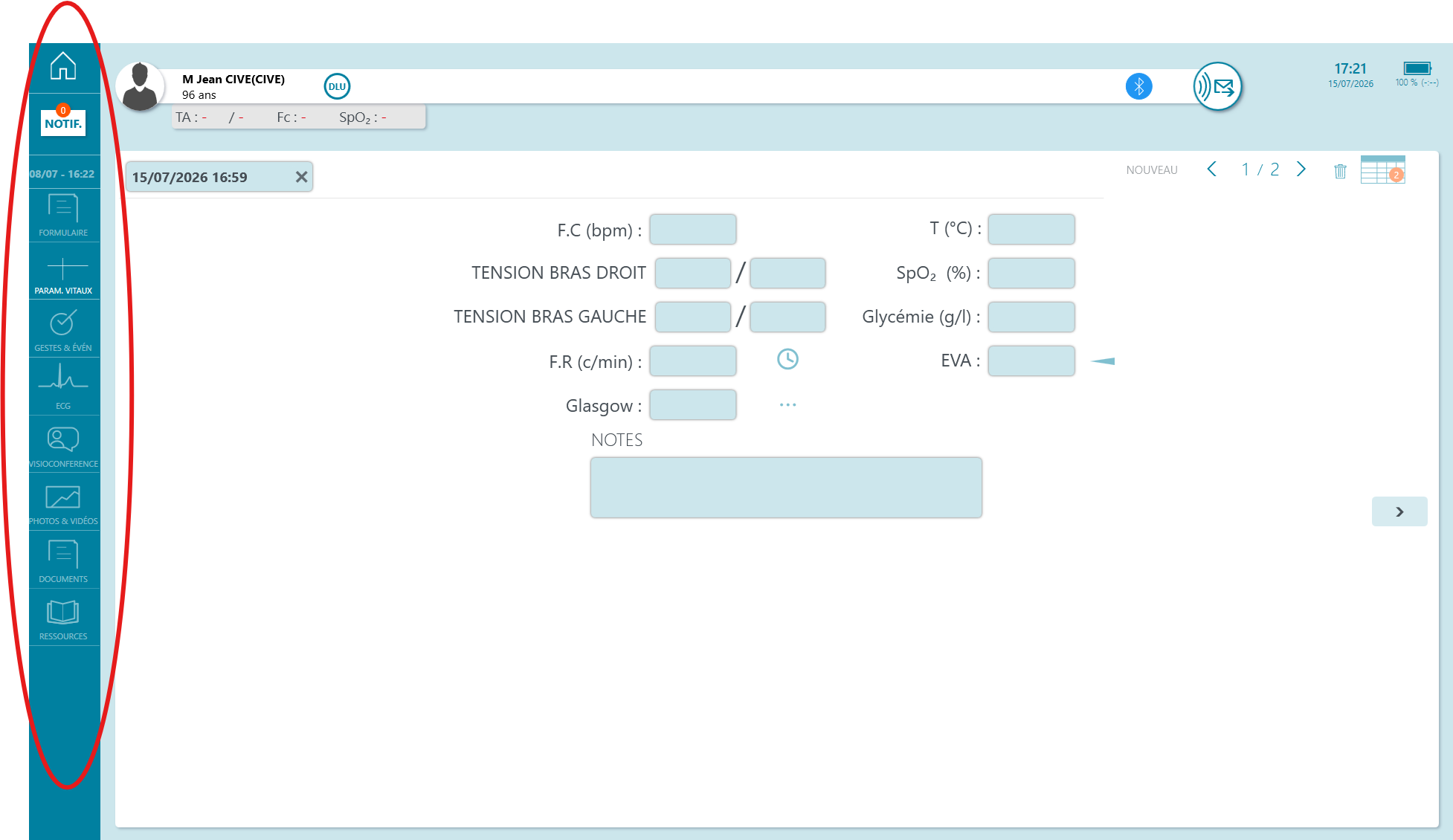Click TENSION BRAS DROIT diastolic field

[x=787, y=273]
